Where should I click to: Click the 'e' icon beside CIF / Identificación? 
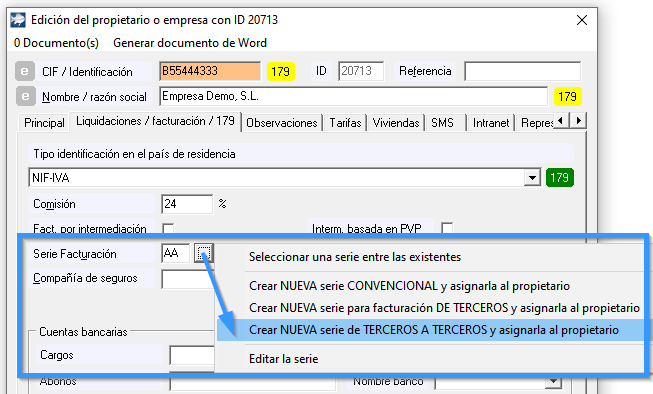25,71
